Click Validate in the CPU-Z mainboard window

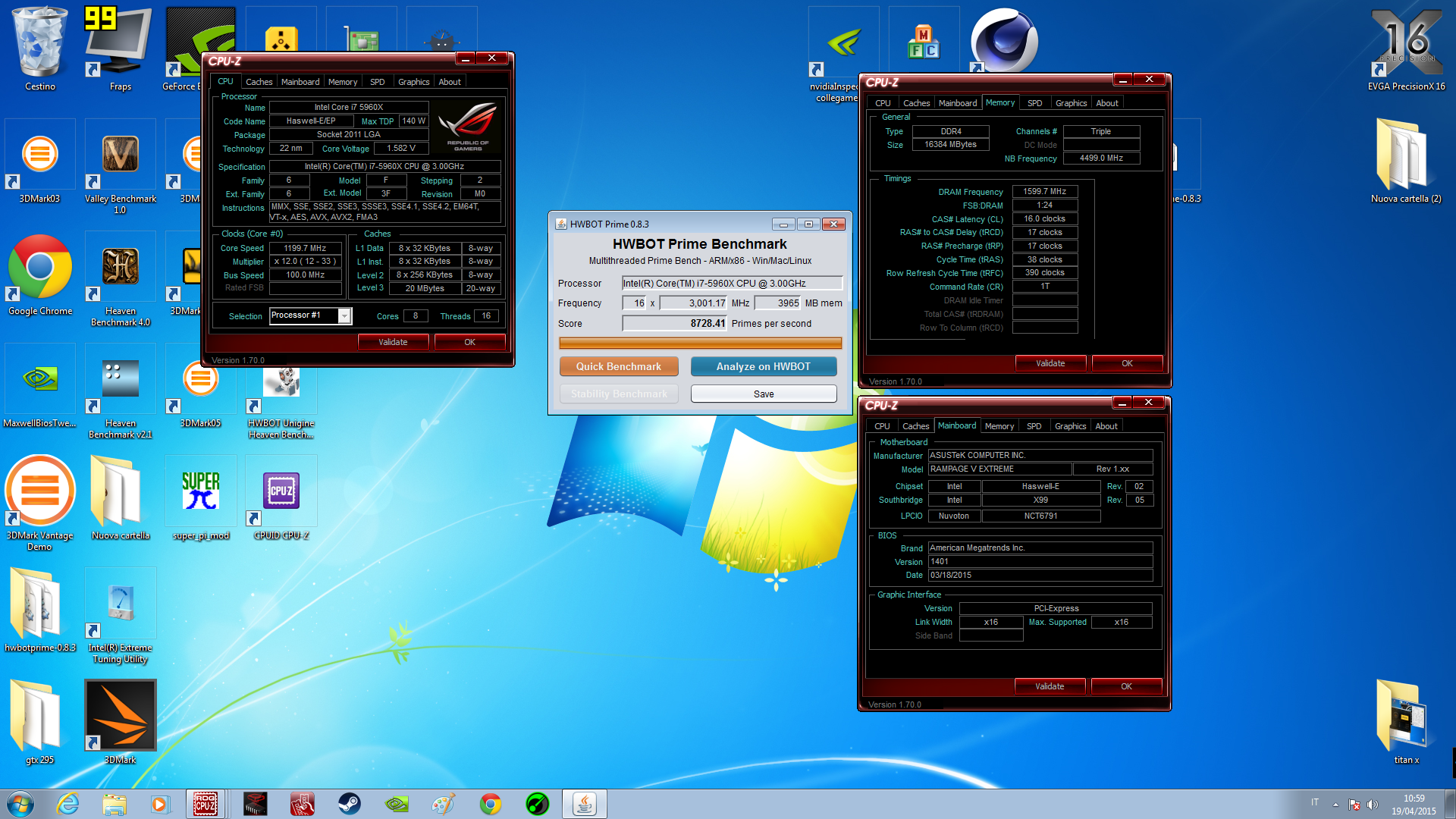pyautogui.click(x=1050, y=686)
